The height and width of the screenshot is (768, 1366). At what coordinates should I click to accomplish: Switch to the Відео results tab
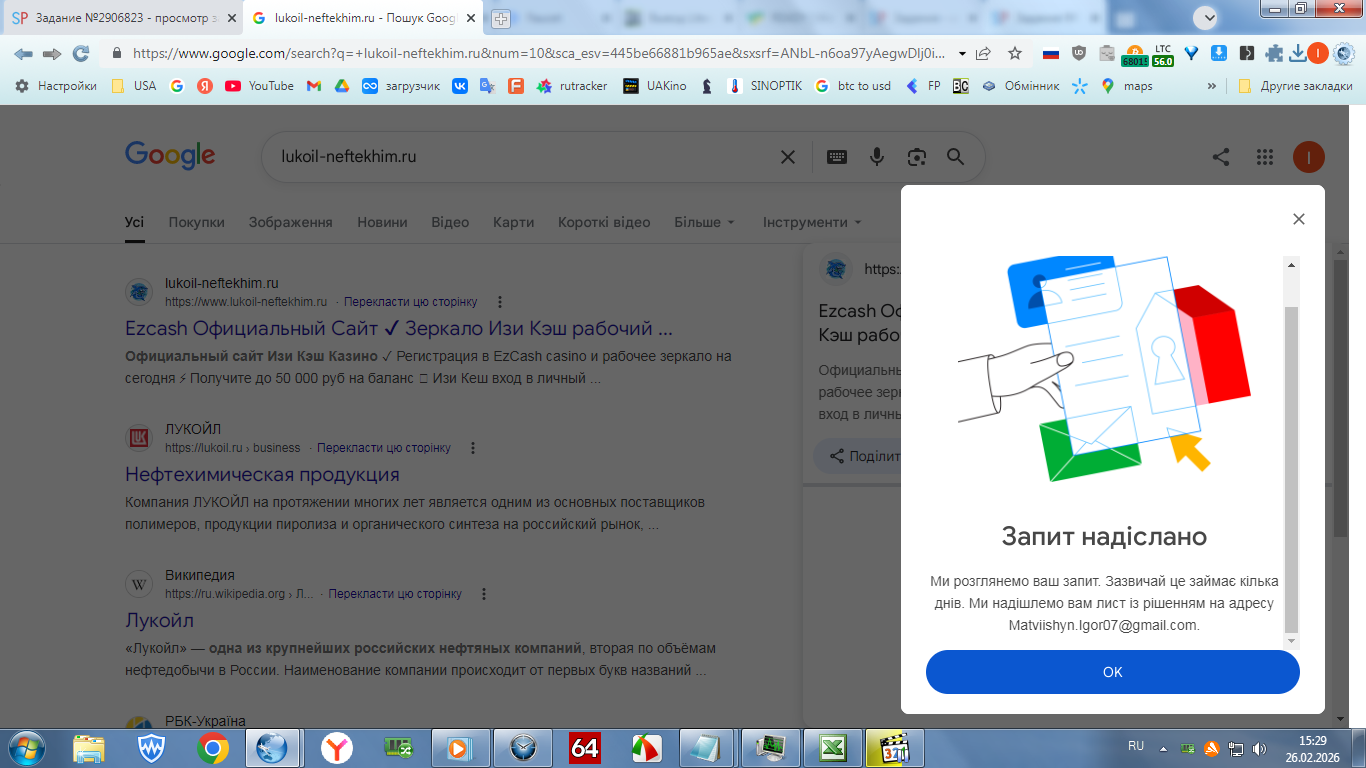pos(450,222)
